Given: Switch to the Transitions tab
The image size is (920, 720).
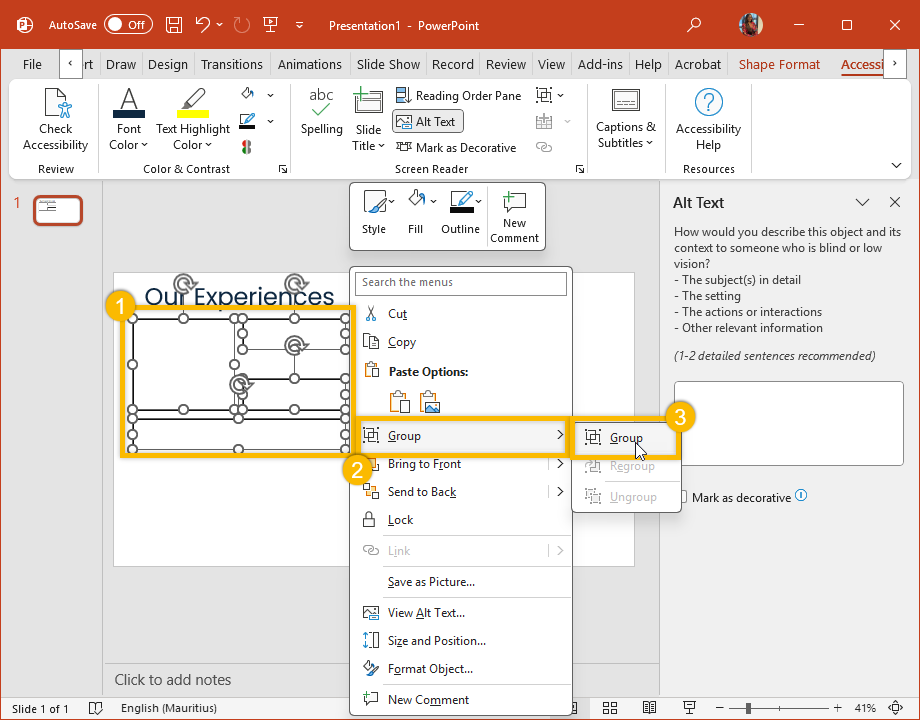Looking at the screenshot, I should click(x=232, y=64).
